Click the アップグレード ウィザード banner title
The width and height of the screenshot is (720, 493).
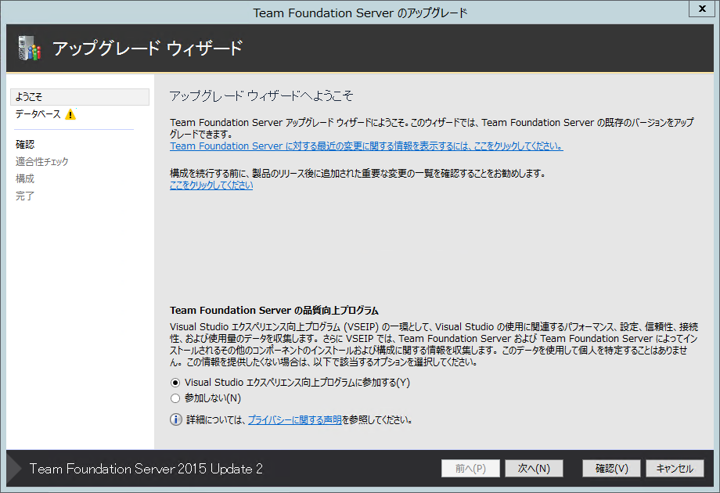pos(147,48)
